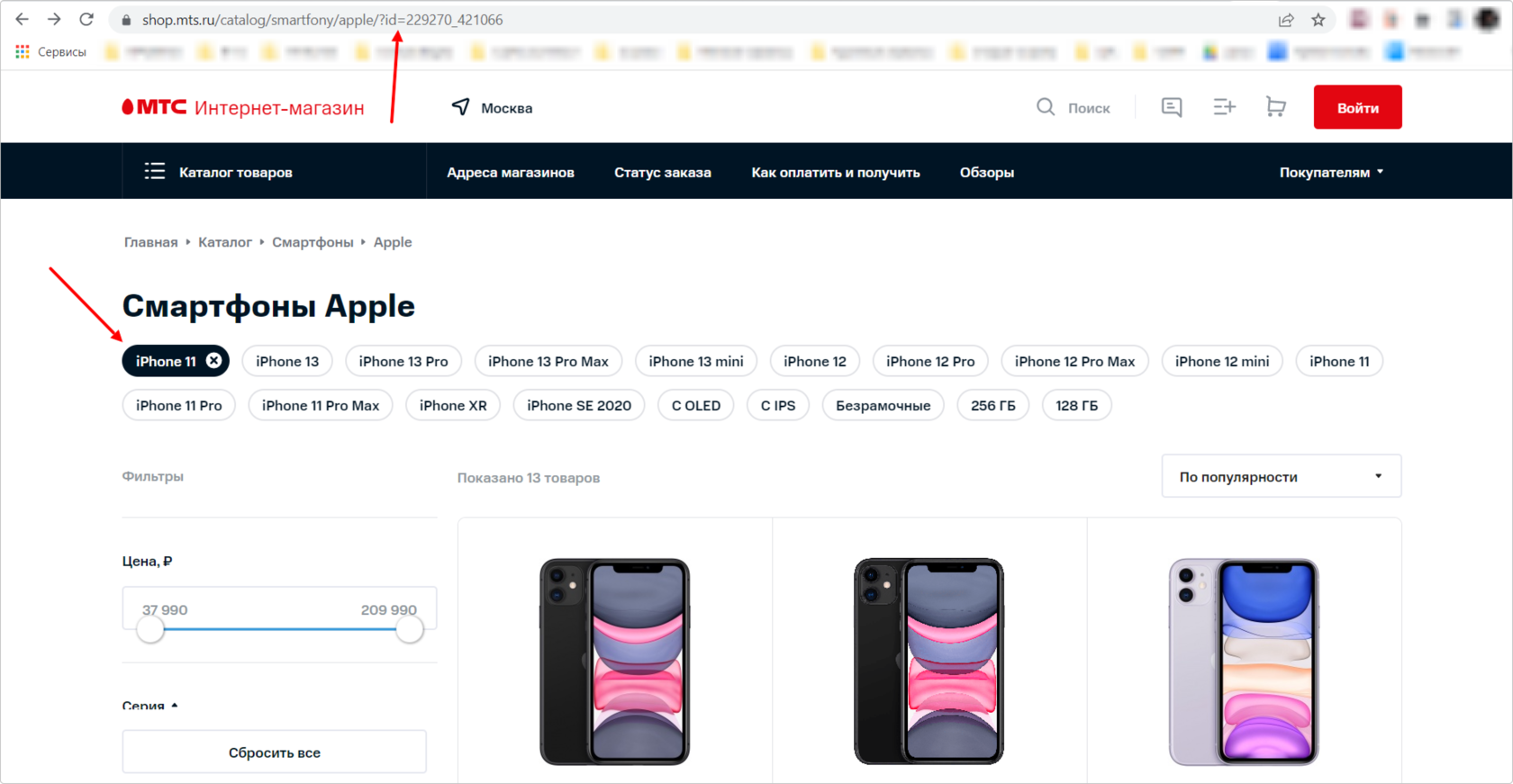The height and width of the screenshot is (784, 1513).
Task: Click the share page icon in address bar
Action: pyautogui.click(x=1286, y=20)
